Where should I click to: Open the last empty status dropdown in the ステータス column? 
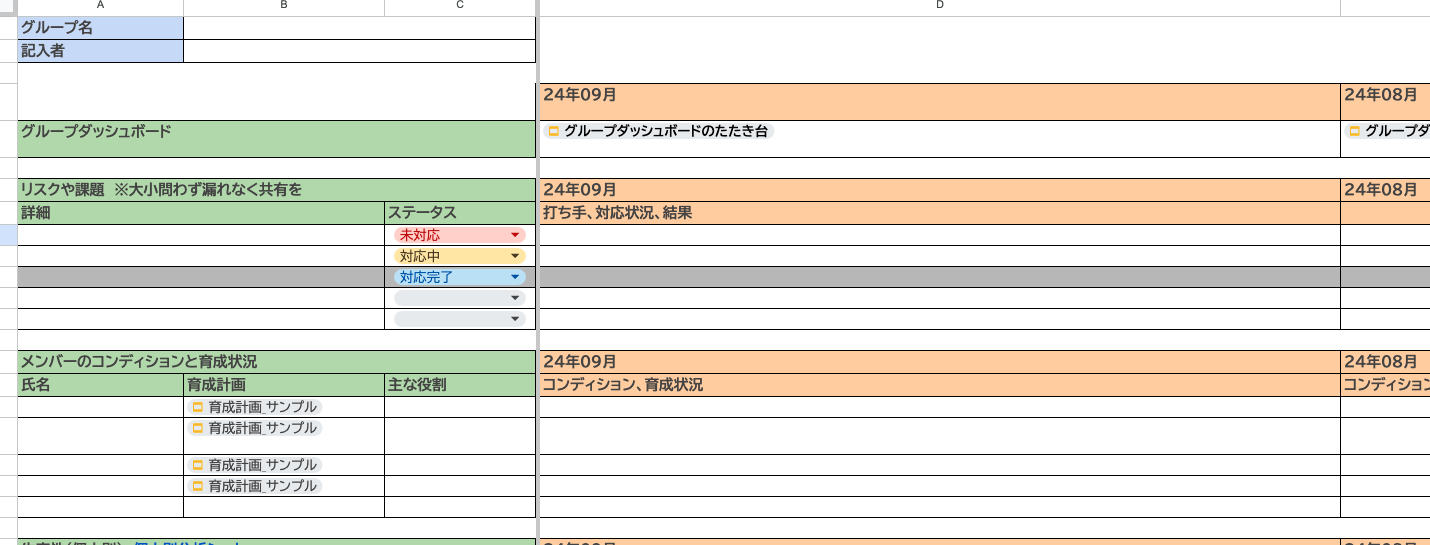(460, 319)
